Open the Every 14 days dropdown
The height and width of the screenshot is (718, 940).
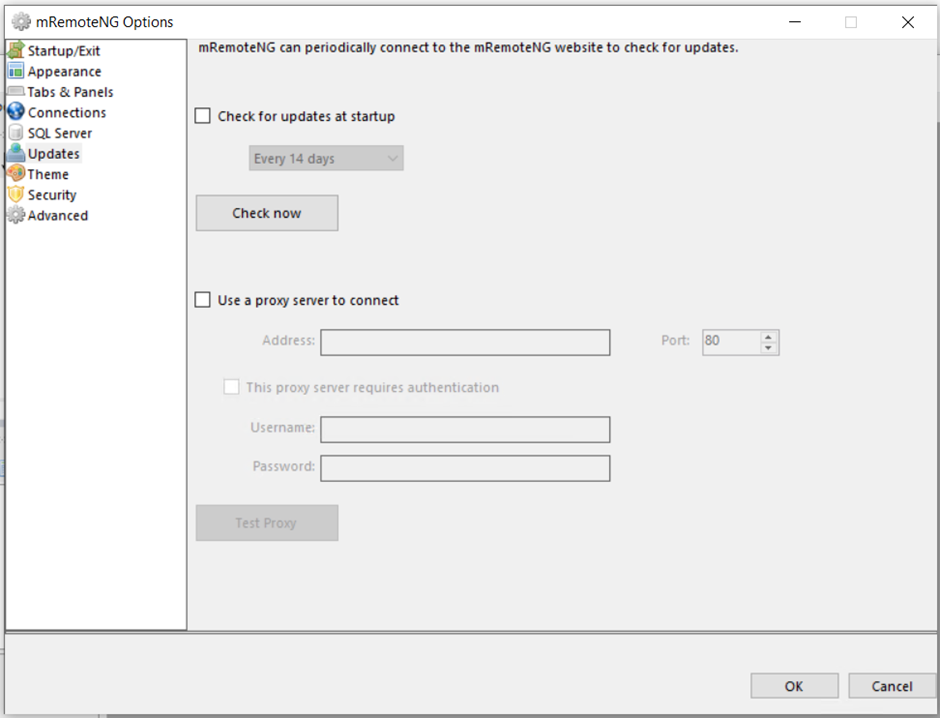[326, 158]
